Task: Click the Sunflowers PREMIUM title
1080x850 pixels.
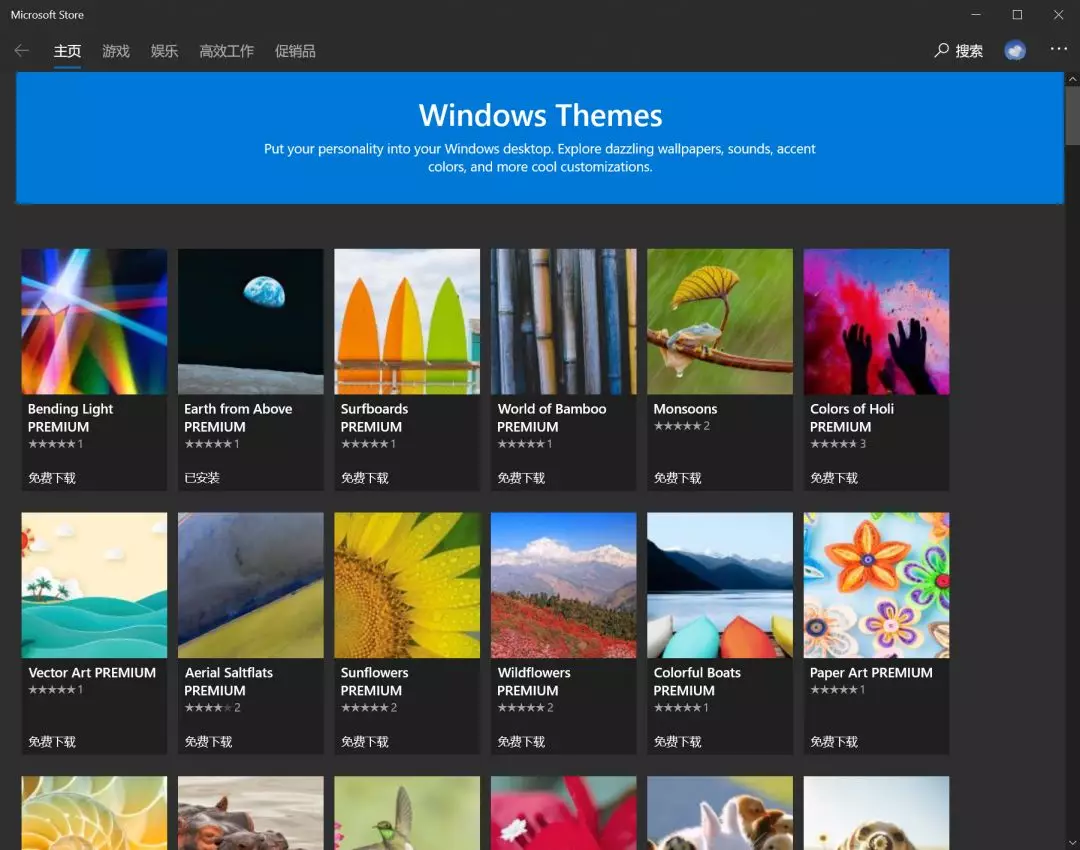Action: (374, 681)
